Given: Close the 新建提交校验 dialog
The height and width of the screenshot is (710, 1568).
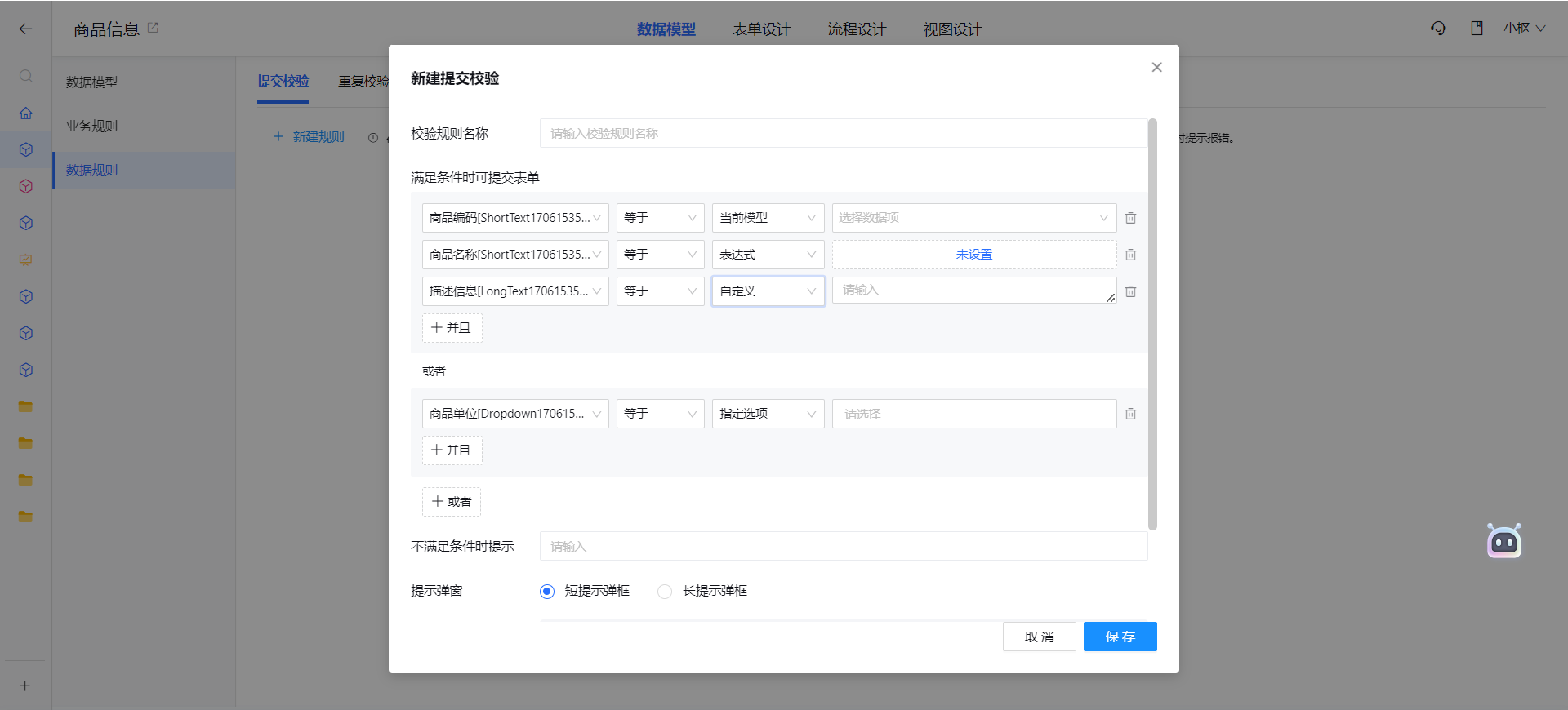Looking at the screenshot, I should click(1156, 67).
